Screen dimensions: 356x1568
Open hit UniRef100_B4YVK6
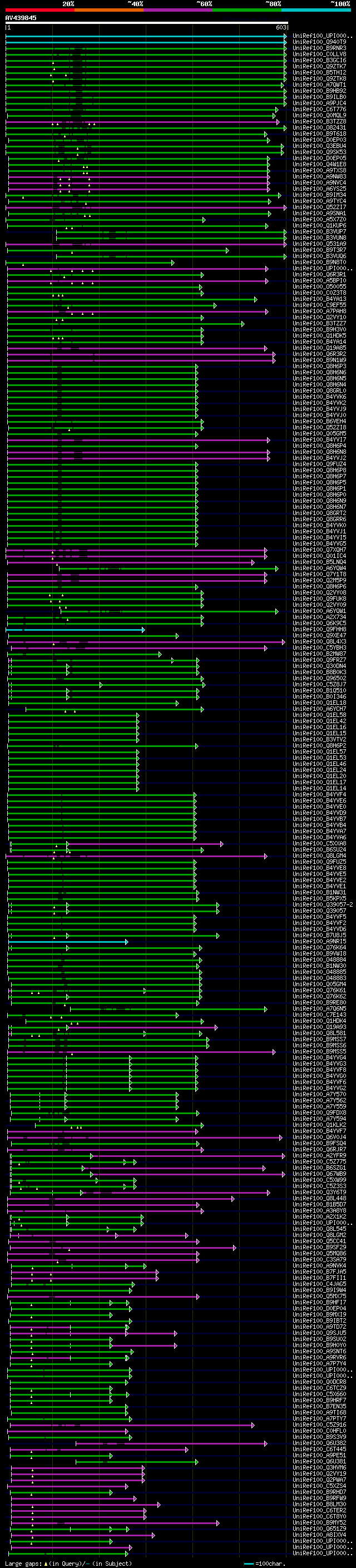[319, 397]
